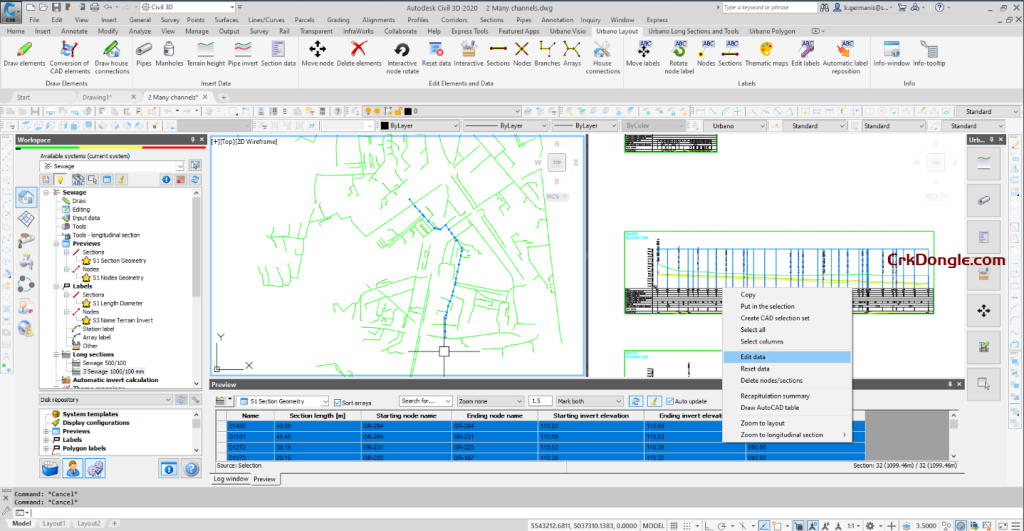The image size is (1024, 531).
Task: Open the Manholes data tool
Action: click(x=169, y=54)
